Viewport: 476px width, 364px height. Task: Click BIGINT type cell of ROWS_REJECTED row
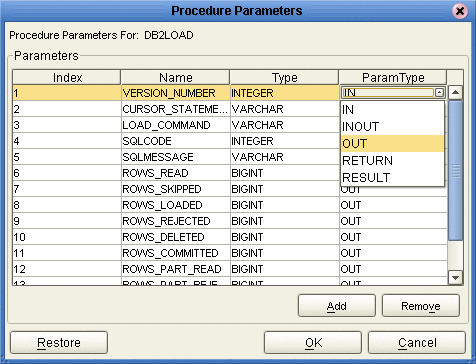[285, 221]
